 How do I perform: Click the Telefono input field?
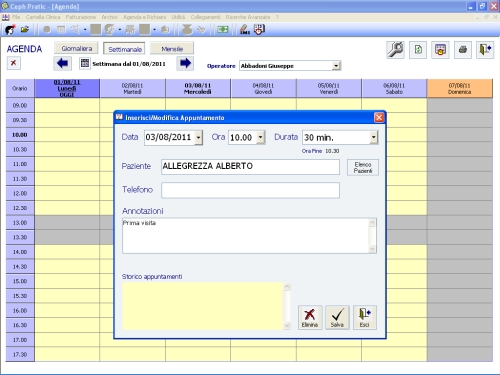251,190
